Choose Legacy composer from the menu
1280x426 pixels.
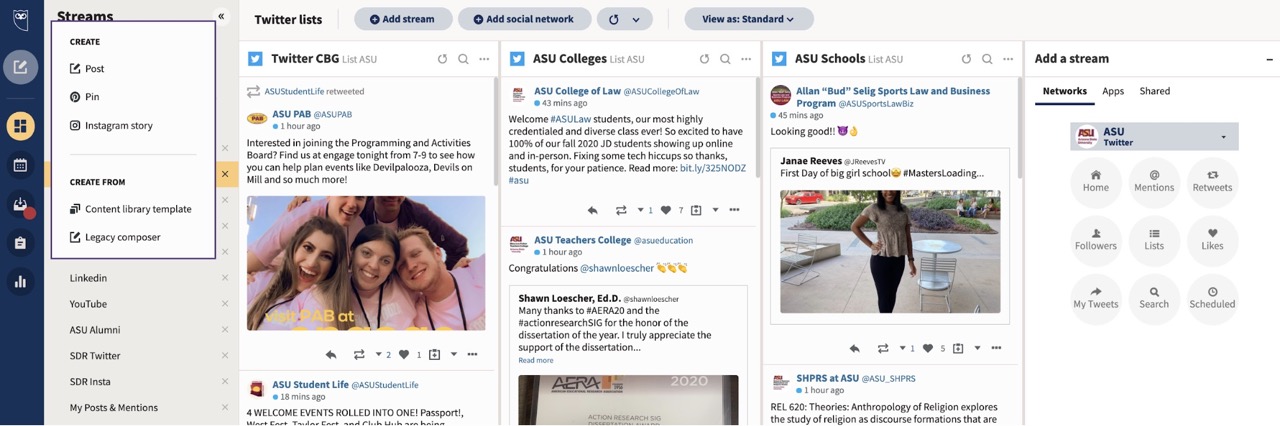point(122,237)
